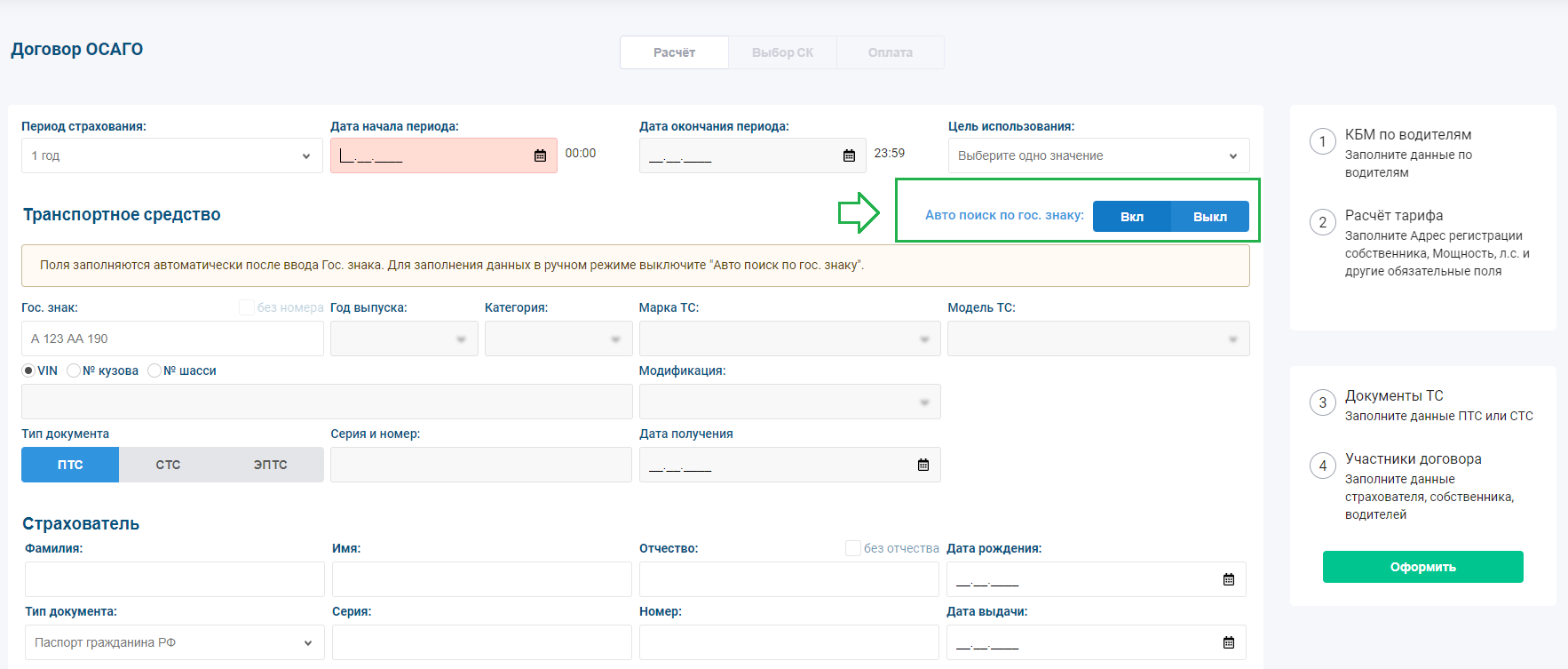Focus the Дата выдачи date field

click(x=1097, y=642)
